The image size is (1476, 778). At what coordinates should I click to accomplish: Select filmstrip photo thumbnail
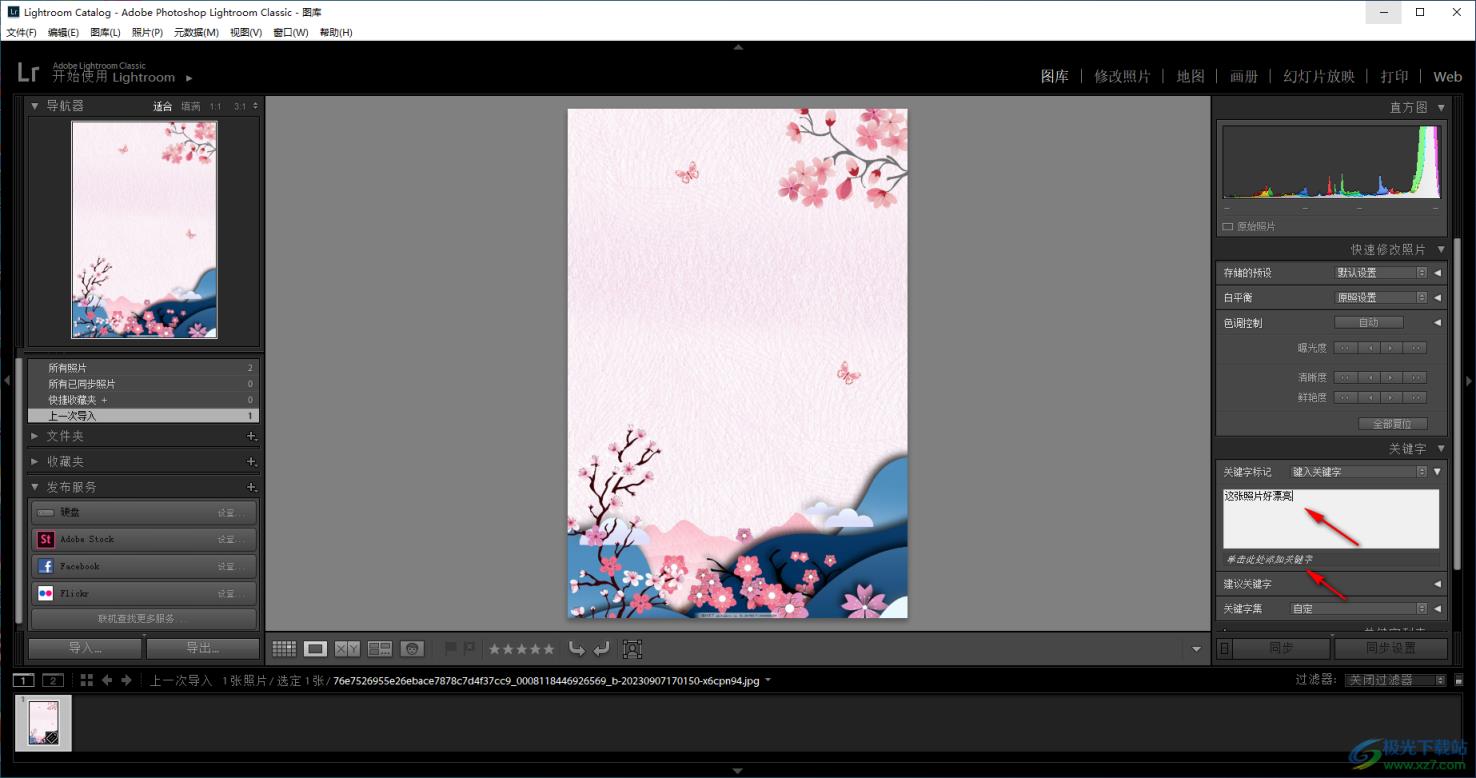(43, 722)
